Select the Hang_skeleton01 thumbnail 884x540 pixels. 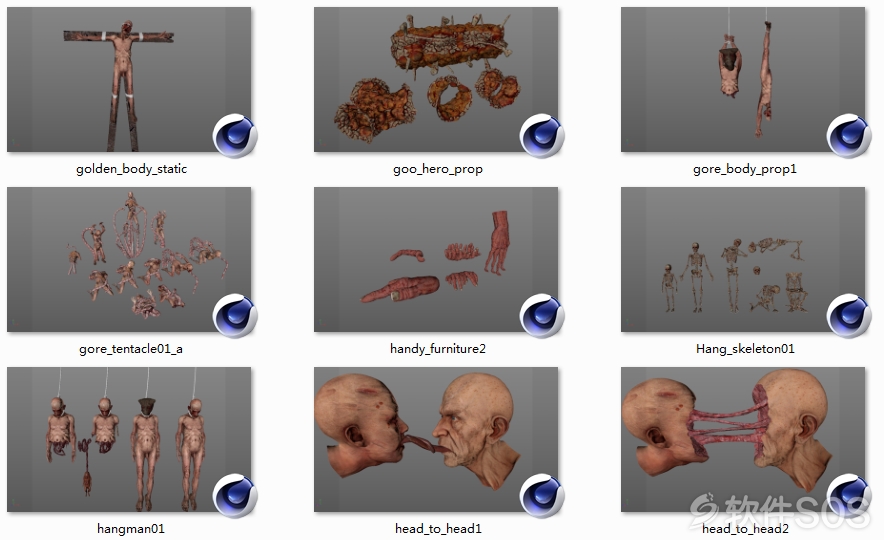[743, 259]
